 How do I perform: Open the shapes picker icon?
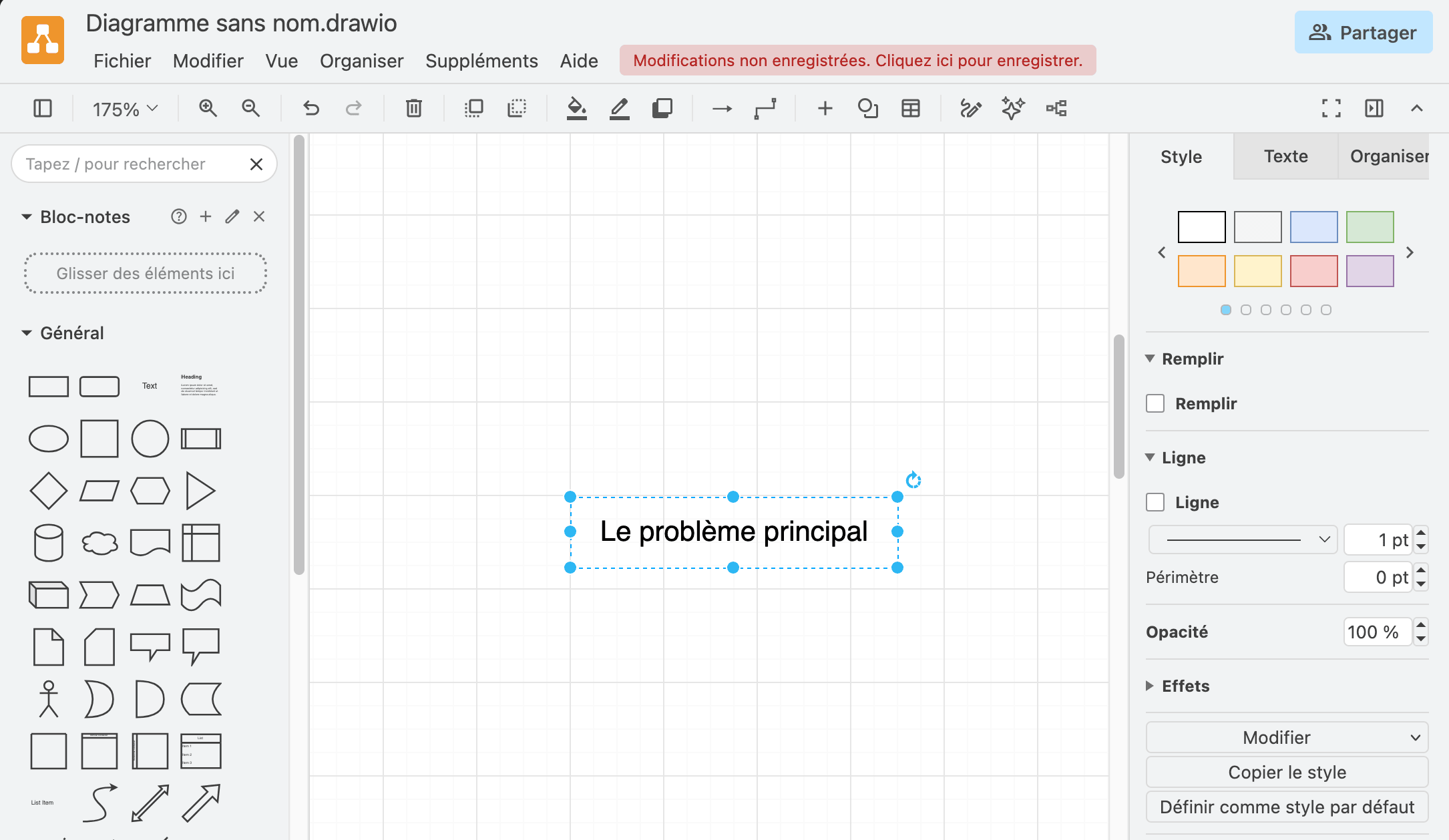pos(868,108)
